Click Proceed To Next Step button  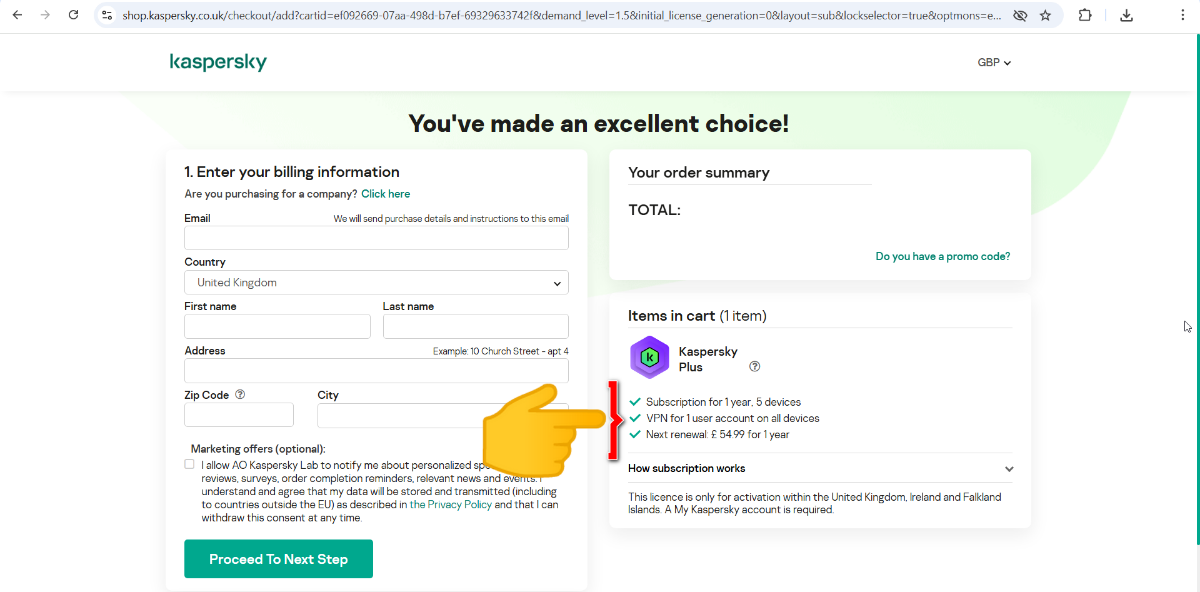(x=278, y=559)
